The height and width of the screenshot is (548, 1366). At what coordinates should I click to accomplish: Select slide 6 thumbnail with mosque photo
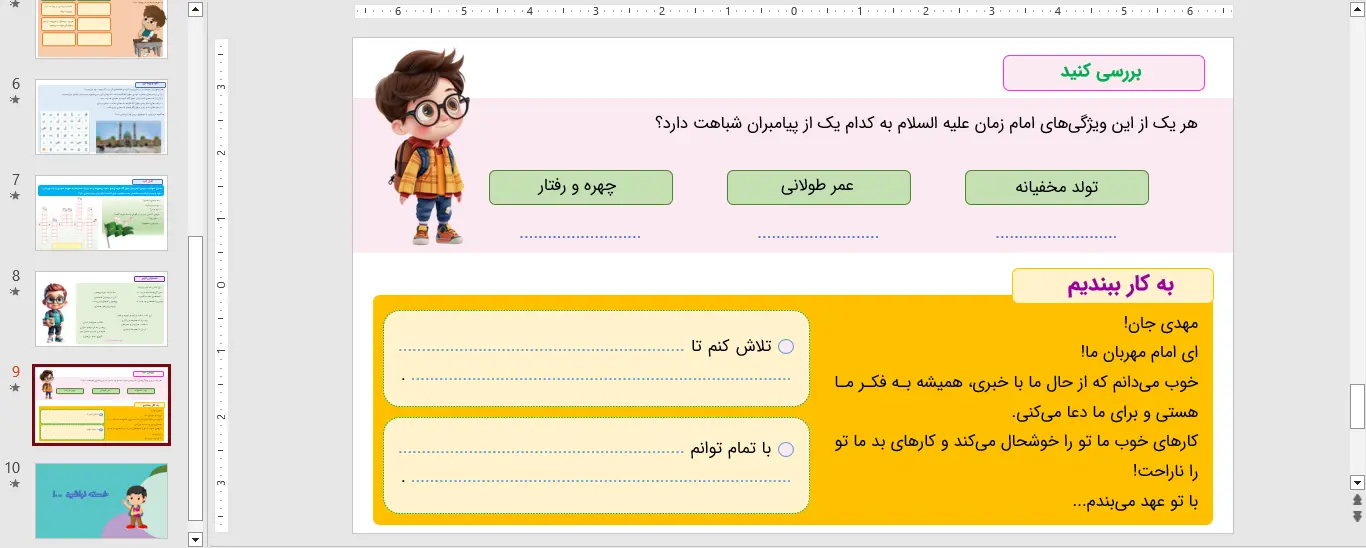(x=102, y=117)
